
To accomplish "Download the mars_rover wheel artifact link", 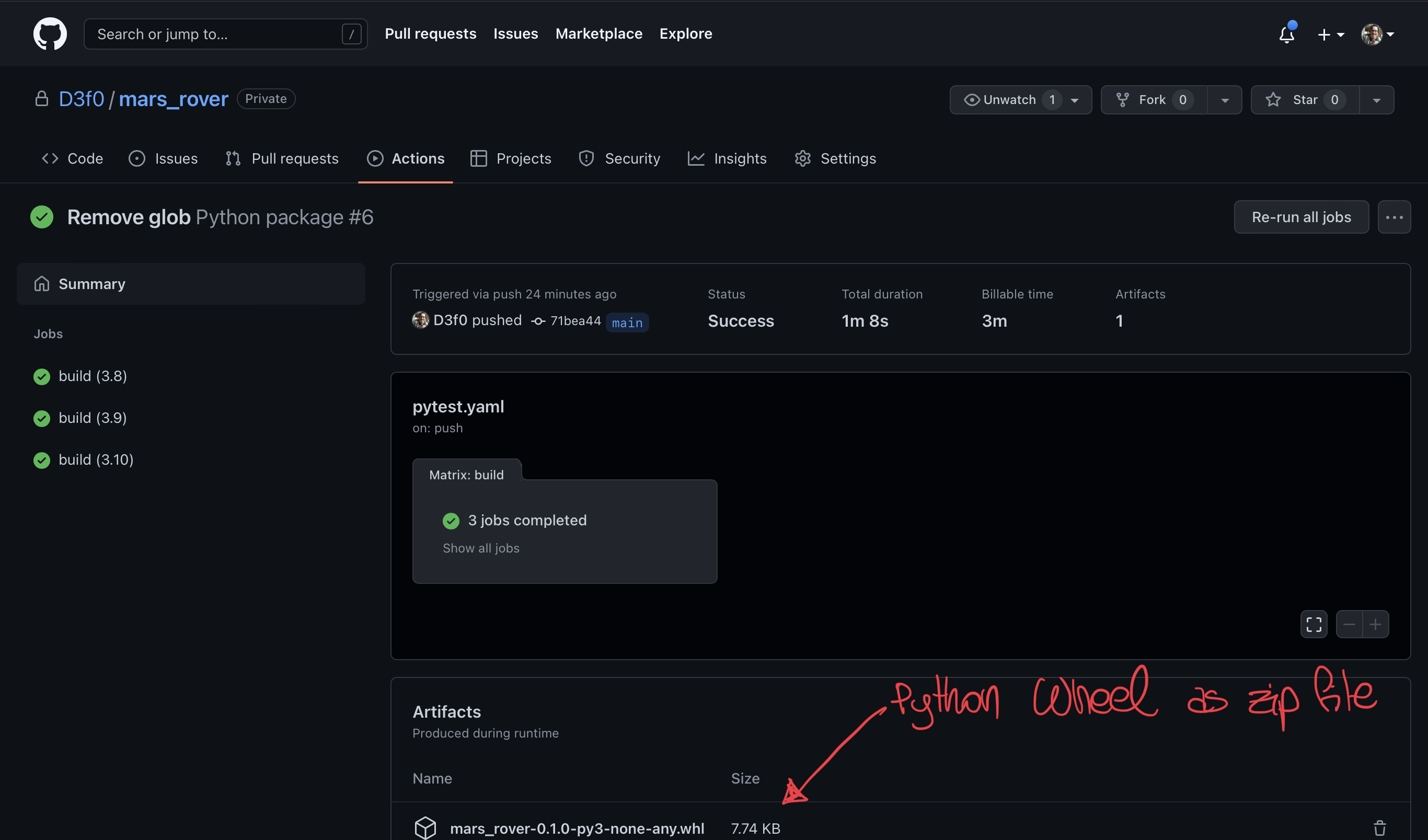I will 577,828.
